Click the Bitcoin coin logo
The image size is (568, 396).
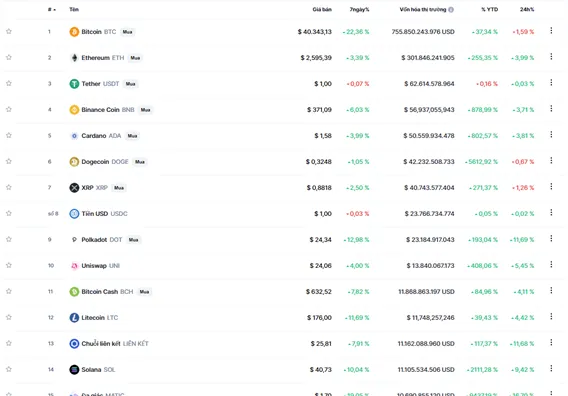[x=74, y=32]
